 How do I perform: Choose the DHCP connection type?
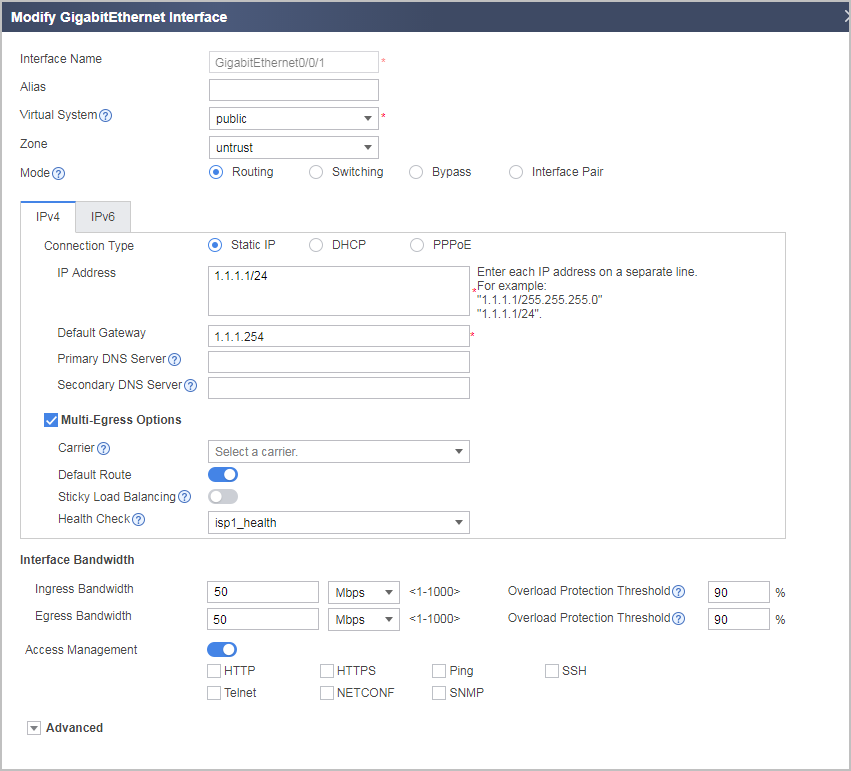pos(316,245)
